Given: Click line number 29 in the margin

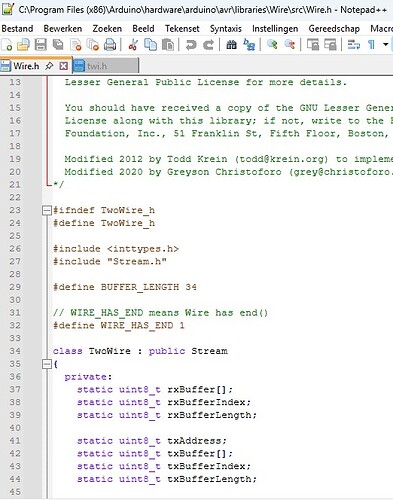Looking at the screenshot, I should (15, 287).
